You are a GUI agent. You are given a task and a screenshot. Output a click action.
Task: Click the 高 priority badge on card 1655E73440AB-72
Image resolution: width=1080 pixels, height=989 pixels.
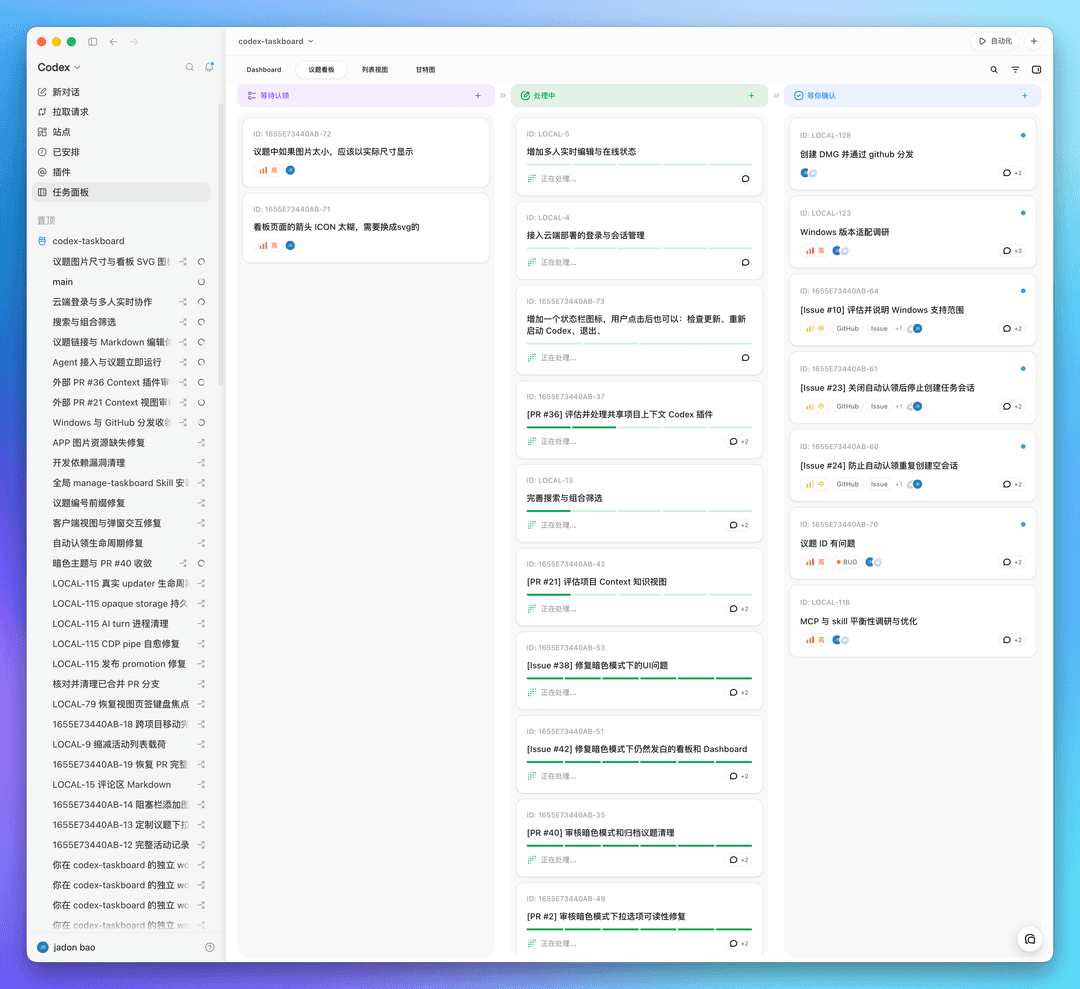(268, 170)
